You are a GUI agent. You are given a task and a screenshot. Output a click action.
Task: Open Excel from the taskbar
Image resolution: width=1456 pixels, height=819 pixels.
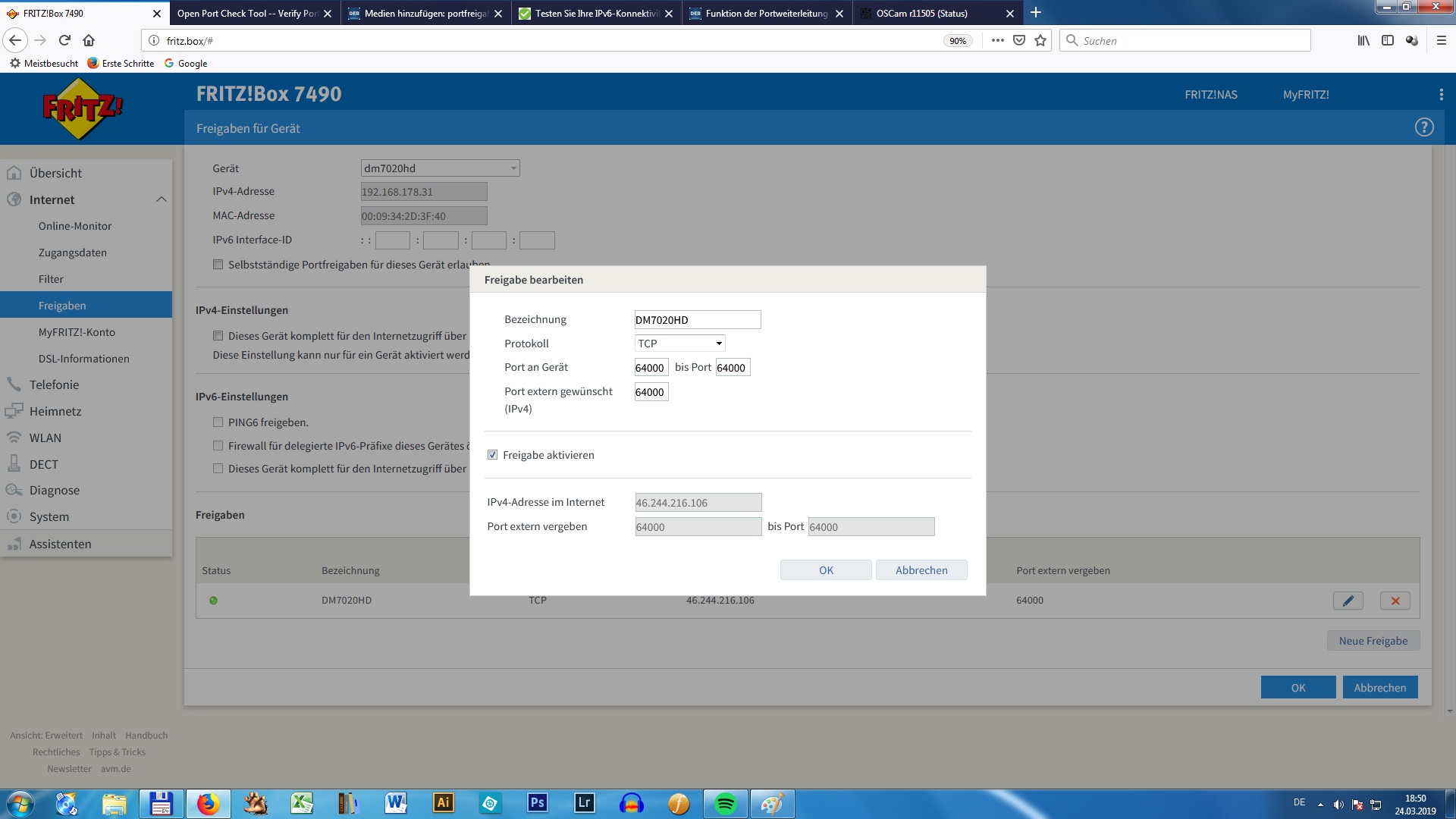(303, 804)
